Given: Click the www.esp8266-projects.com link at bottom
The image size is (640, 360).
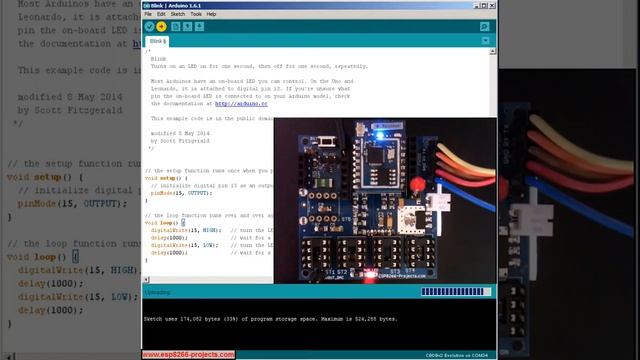Looking at the screenshot, I should (x=188, y=354).
